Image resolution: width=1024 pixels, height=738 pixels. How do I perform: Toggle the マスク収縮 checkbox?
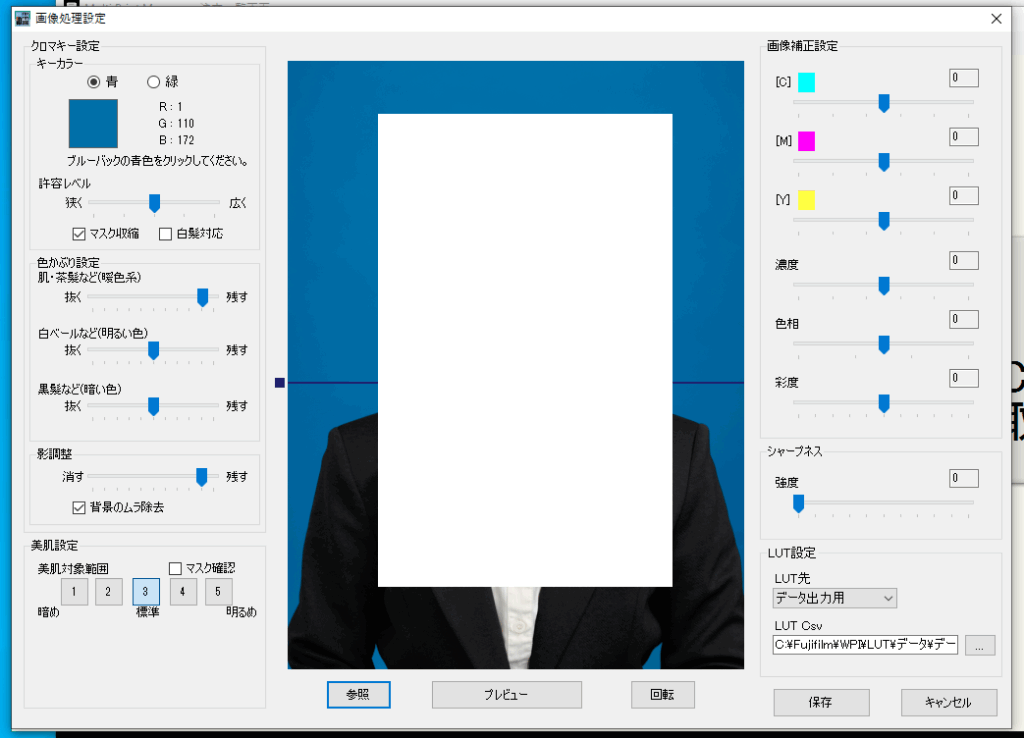[x=80, y=234]
